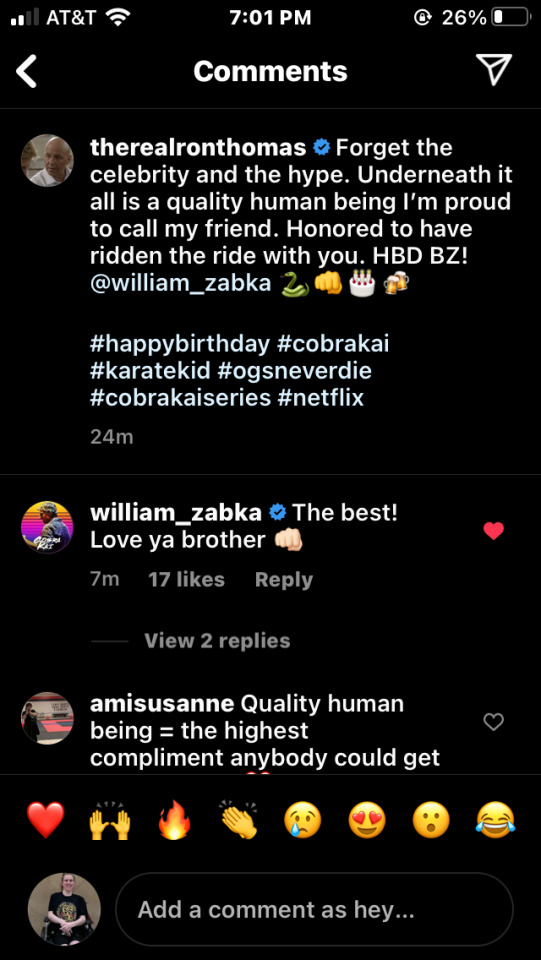Open therealronthomas profile picture
The height and width of the screenshot is (960, 541).
(x=47, y=160)
